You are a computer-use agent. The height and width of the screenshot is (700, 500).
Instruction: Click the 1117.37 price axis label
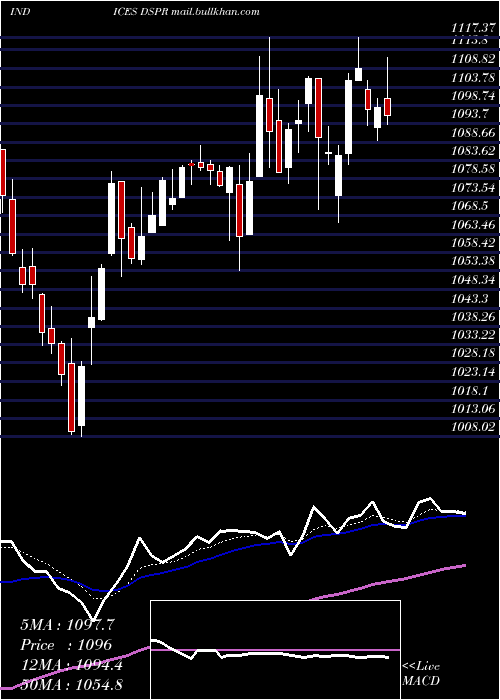473,28
